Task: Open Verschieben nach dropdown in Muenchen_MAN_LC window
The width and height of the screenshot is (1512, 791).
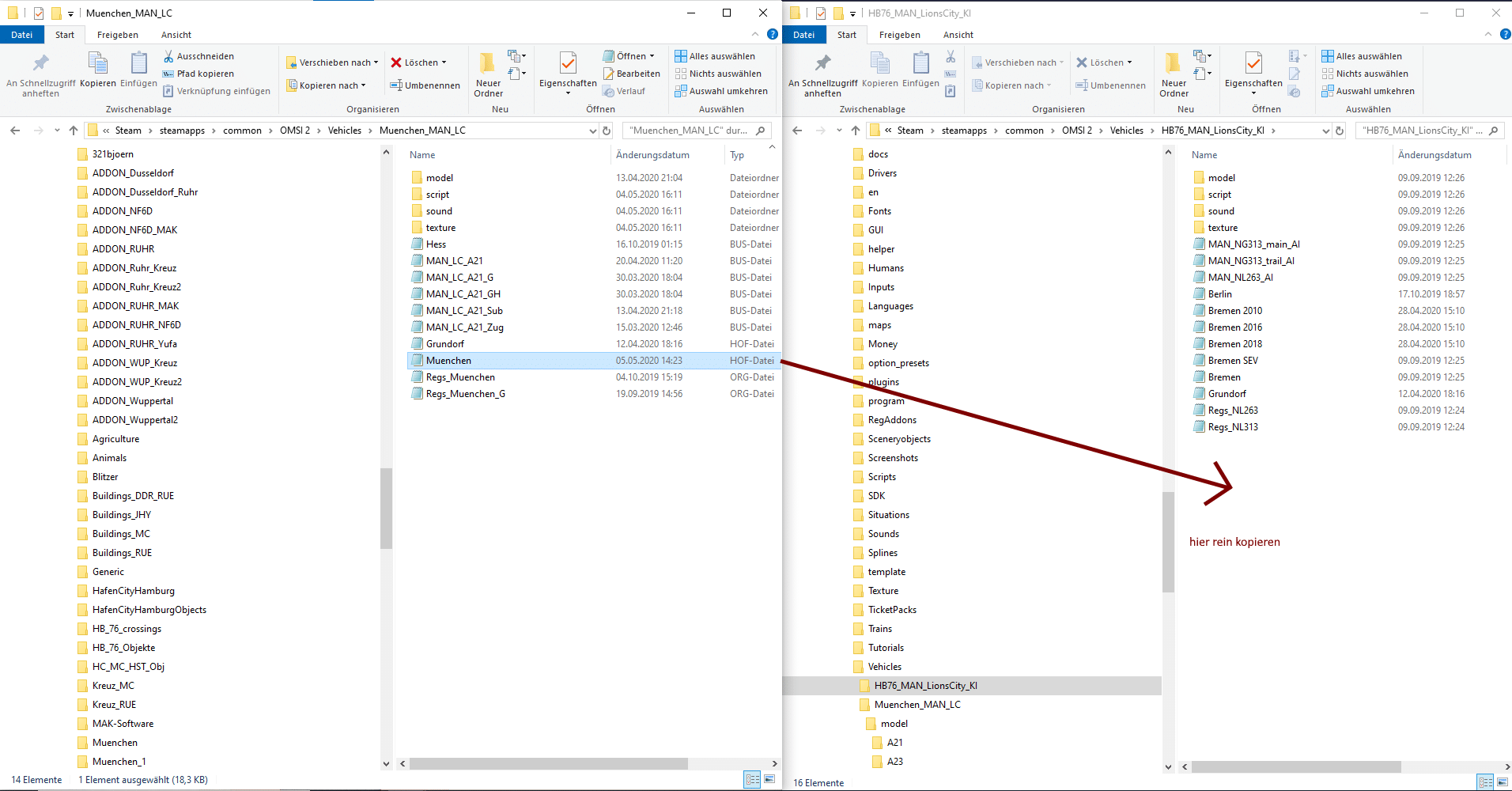Action: tap(332, 62)
